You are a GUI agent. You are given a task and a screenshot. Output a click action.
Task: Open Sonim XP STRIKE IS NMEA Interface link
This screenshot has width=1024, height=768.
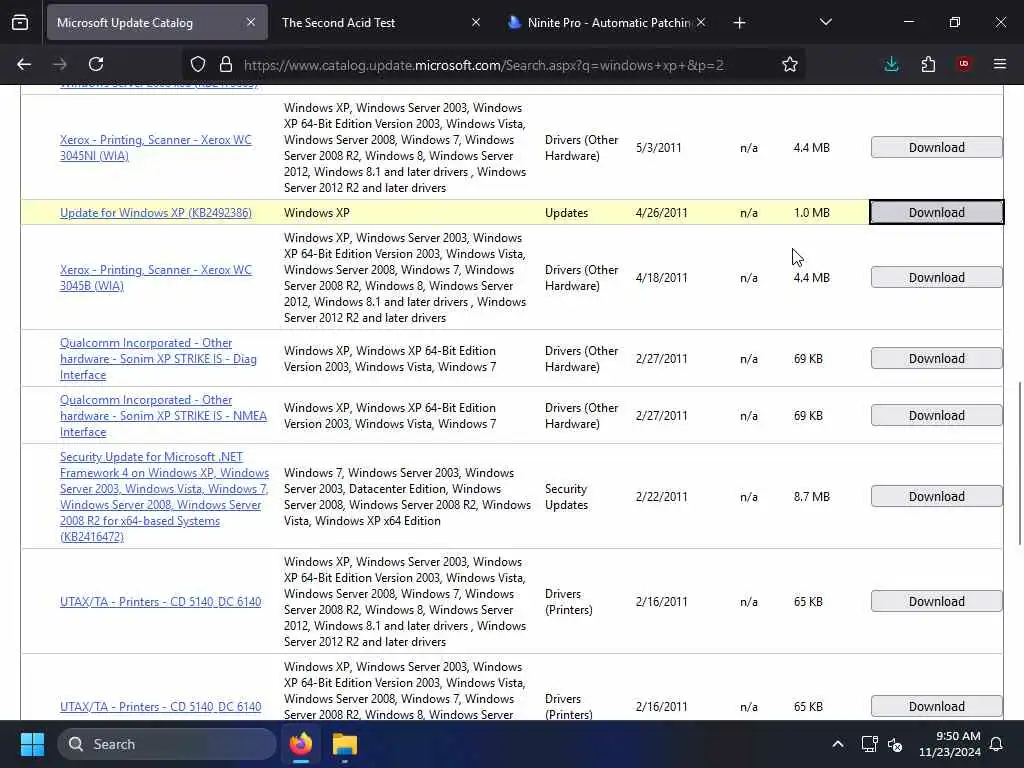(x=163, y=415)
